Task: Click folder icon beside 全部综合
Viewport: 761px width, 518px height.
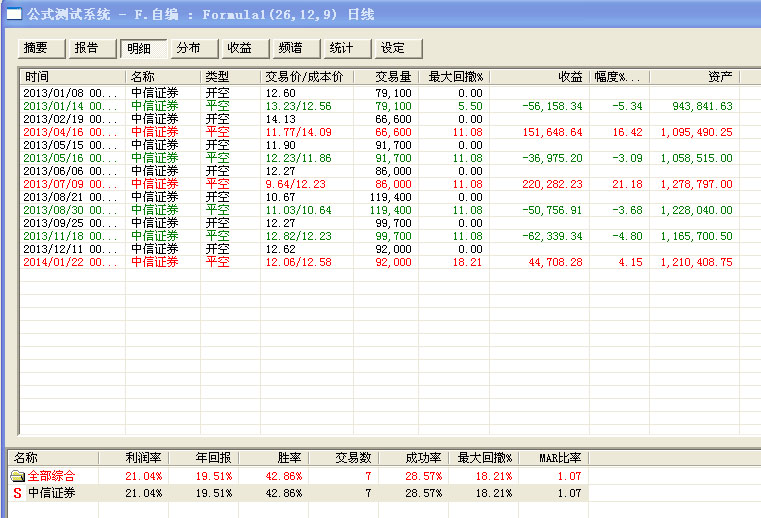Action: tap(17, 476)
